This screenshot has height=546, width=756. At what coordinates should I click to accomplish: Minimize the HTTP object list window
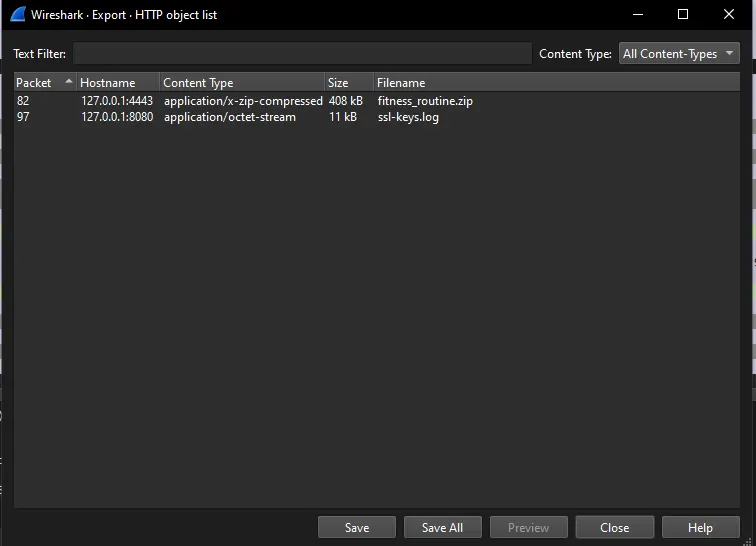point(638,14)
